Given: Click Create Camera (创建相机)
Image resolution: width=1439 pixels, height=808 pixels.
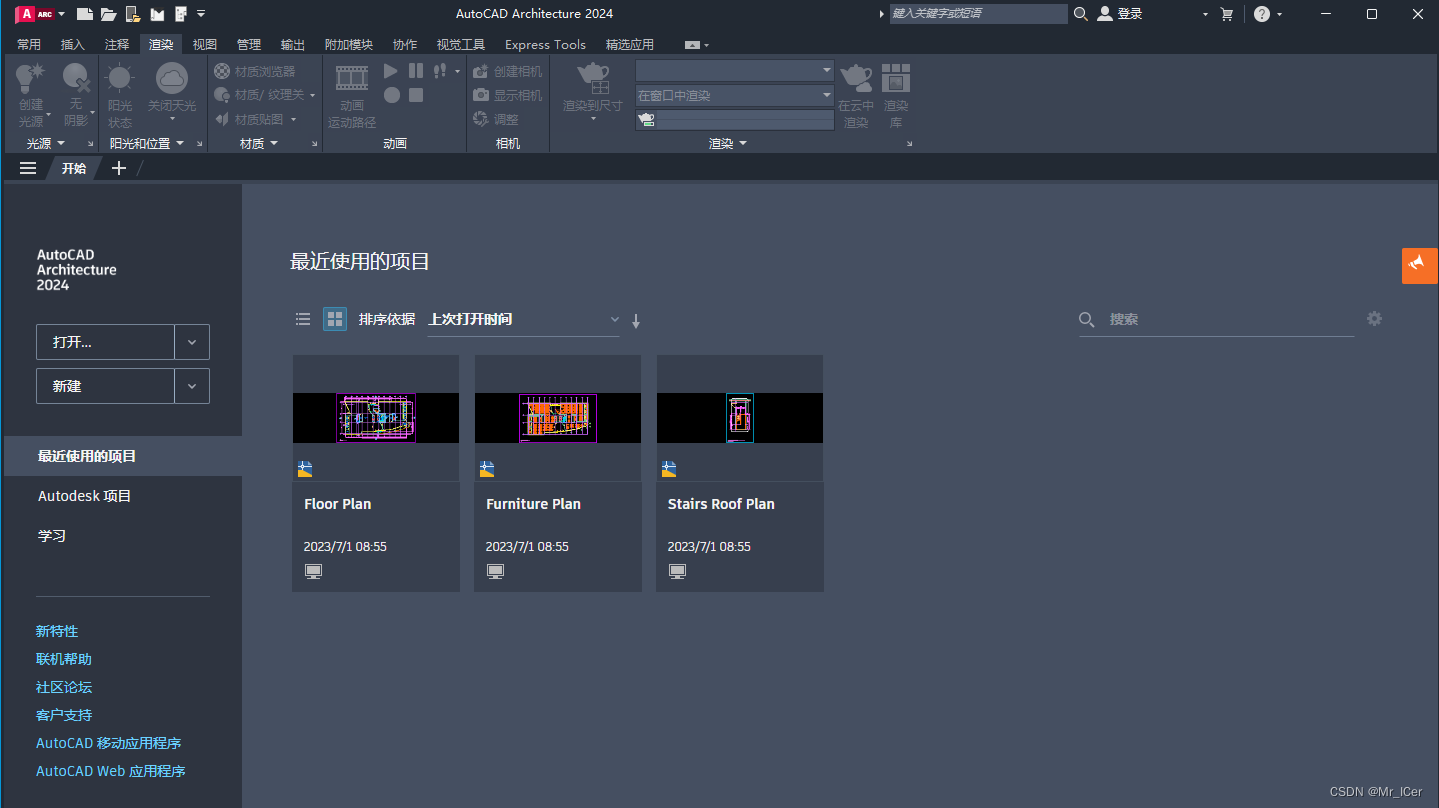Looking at the screenshot, I should [x=508, y=72].
